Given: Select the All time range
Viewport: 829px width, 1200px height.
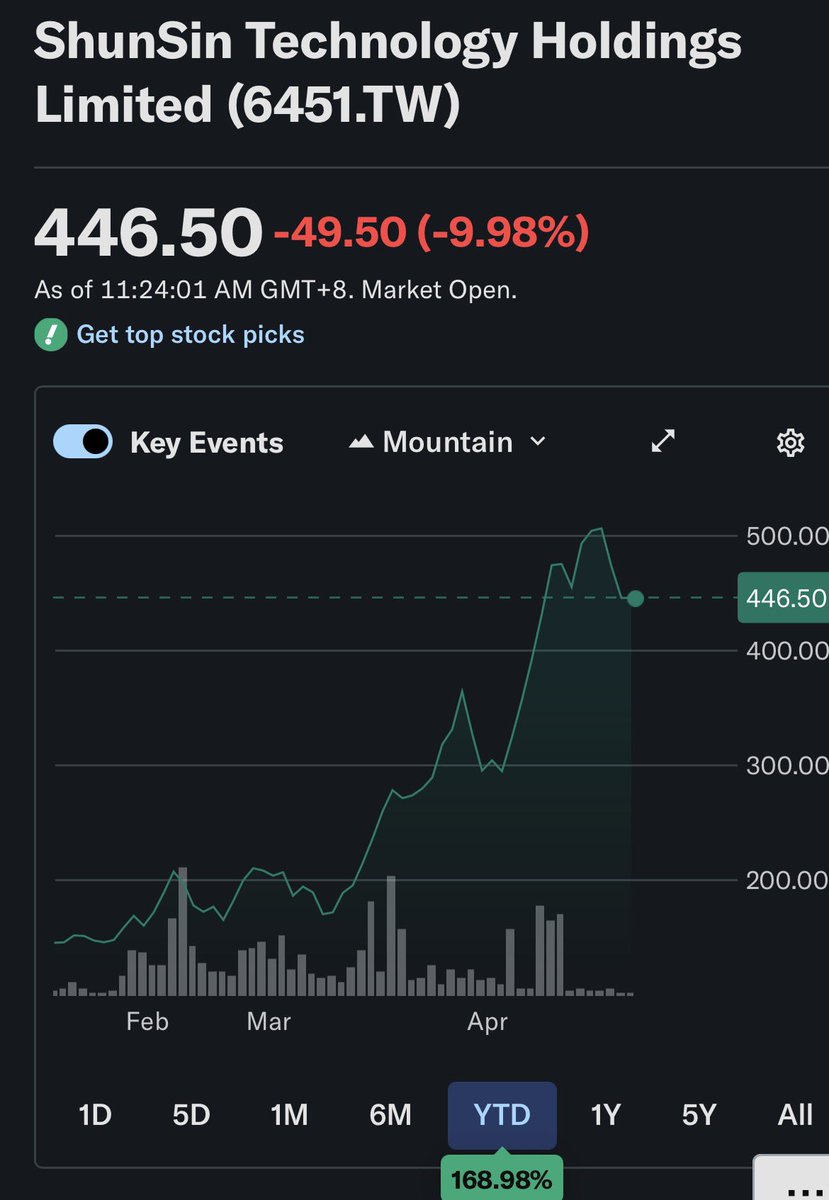Looking at the screenshot, I should pyautogui.click(x=795, y=1115).
